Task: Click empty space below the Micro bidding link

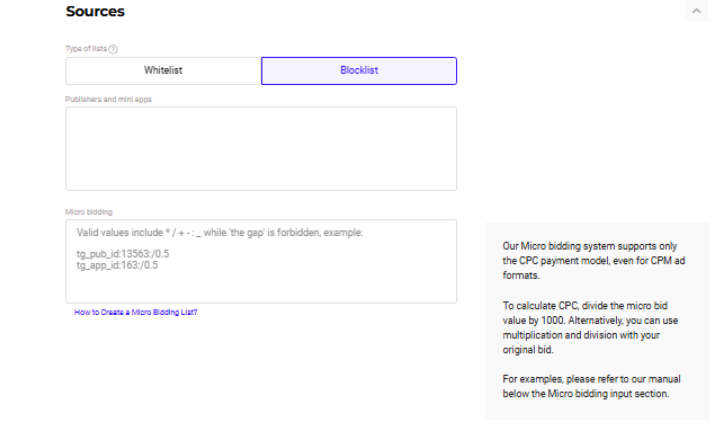Action: pyautogui.click(x=260, y=380)
